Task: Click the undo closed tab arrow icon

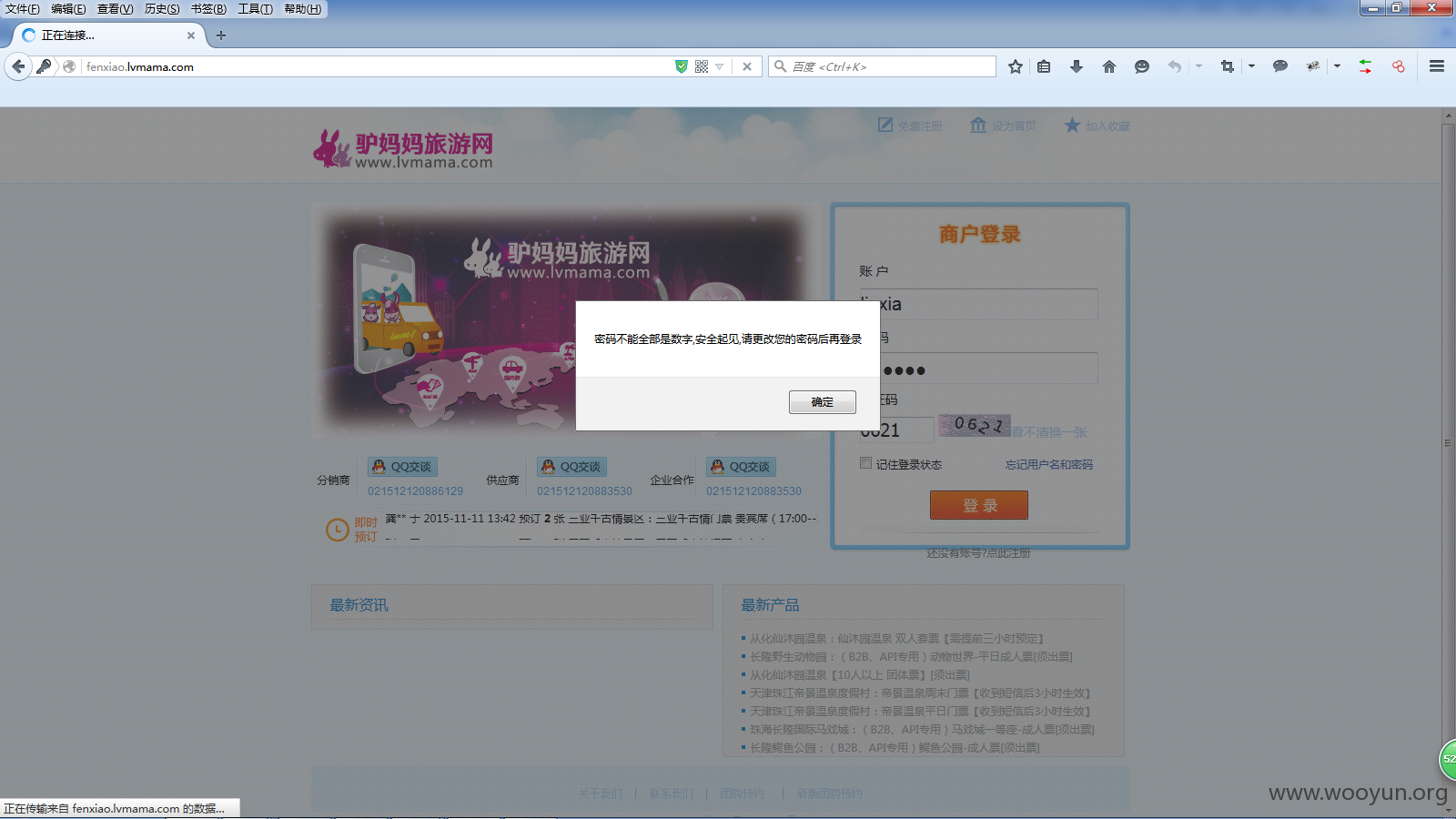Action: click(x=1175, y=66)
